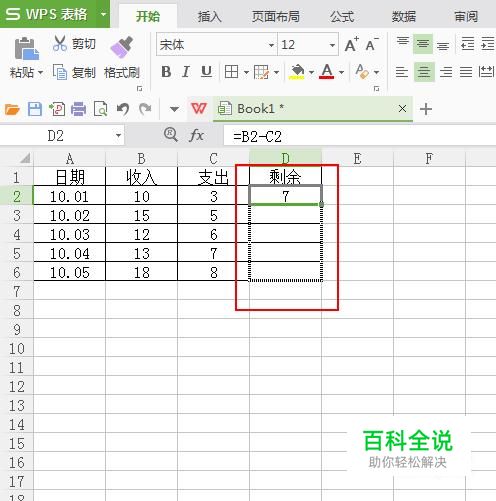Click the draw border table icon
This screenshot has width=496, height=501.
point(261,72)
